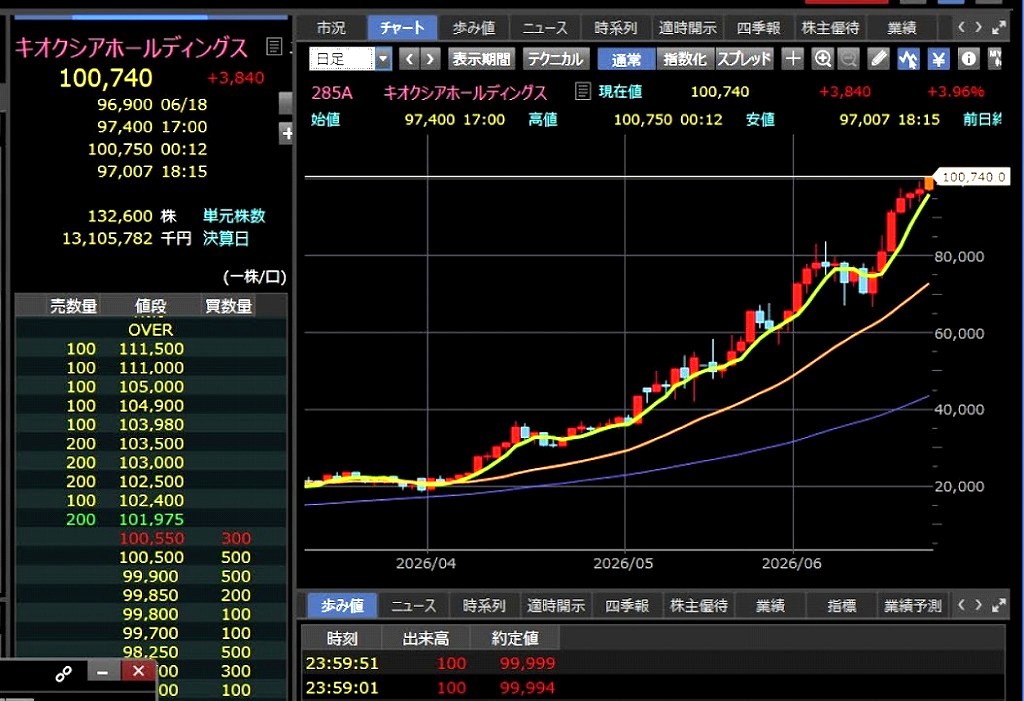Click the 99,900 bid price row
Screen dimensions: 1024x701
click(151, 576)
